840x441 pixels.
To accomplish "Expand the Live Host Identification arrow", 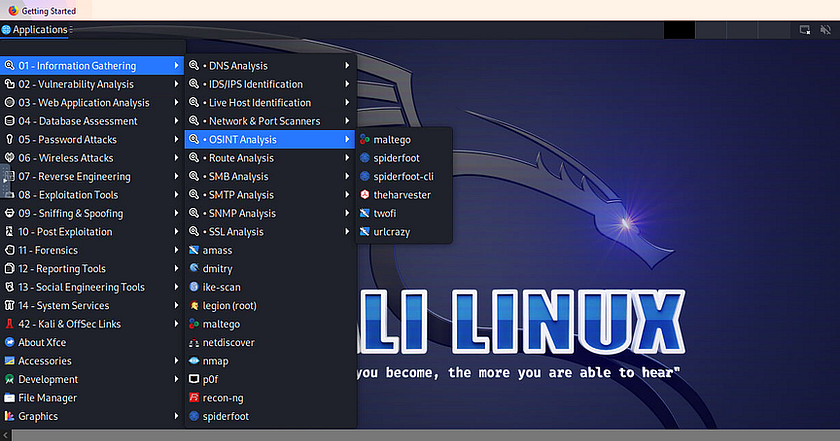I will [x=347, y=102].
